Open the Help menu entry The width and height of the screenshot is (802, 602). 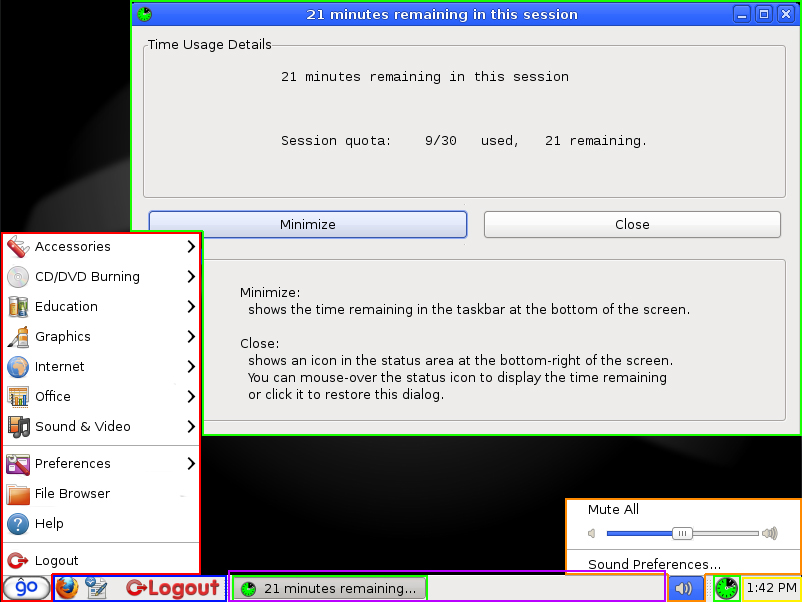coord(49,523)
